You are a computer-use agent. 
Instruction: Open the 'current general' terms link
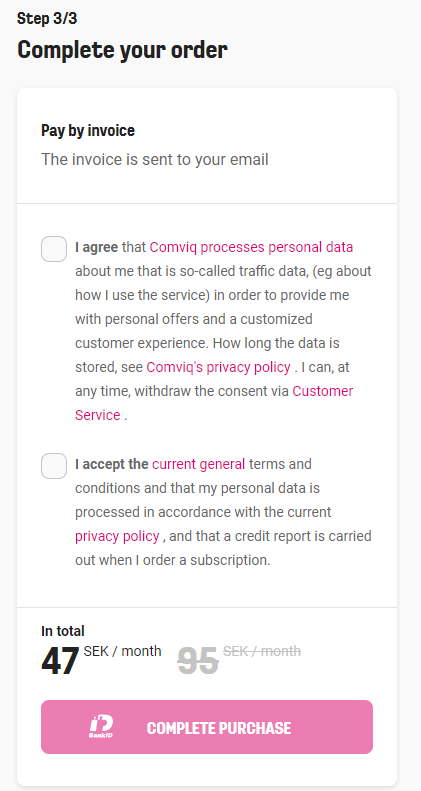199,464
